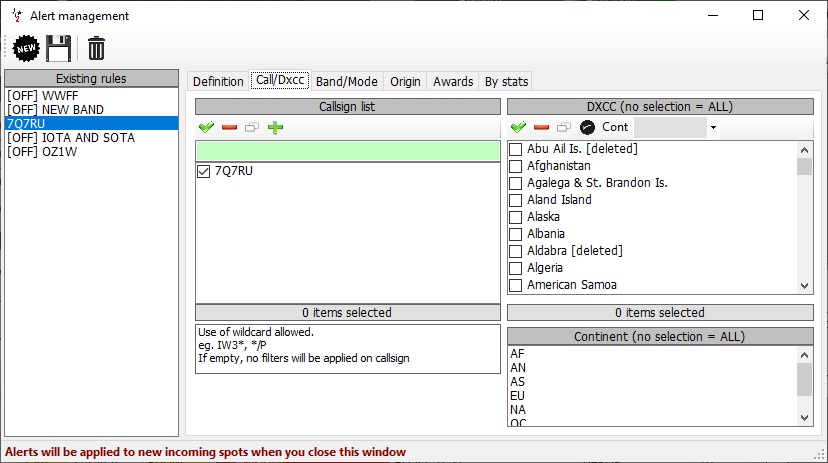Select the [OFF] WWFF rule
This screenshot has width=828, height=463.
point(91,96)
